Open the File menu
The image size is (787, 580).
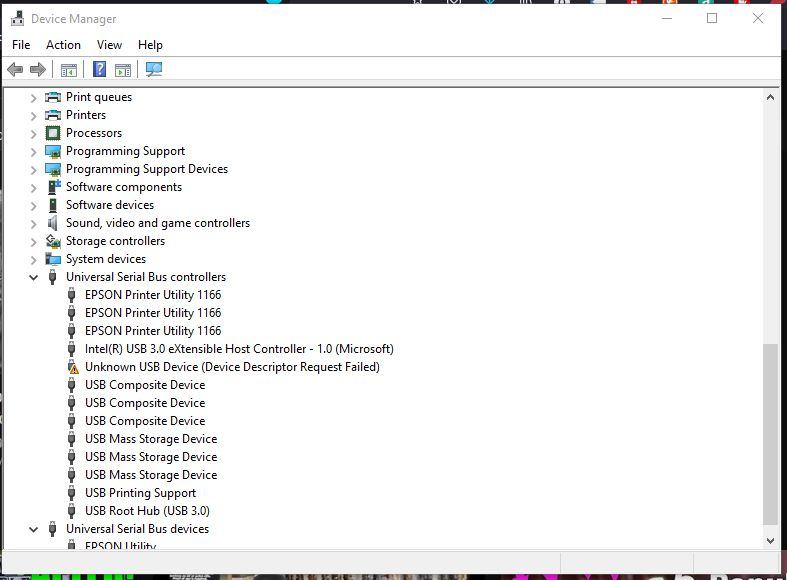pos(21,45)
